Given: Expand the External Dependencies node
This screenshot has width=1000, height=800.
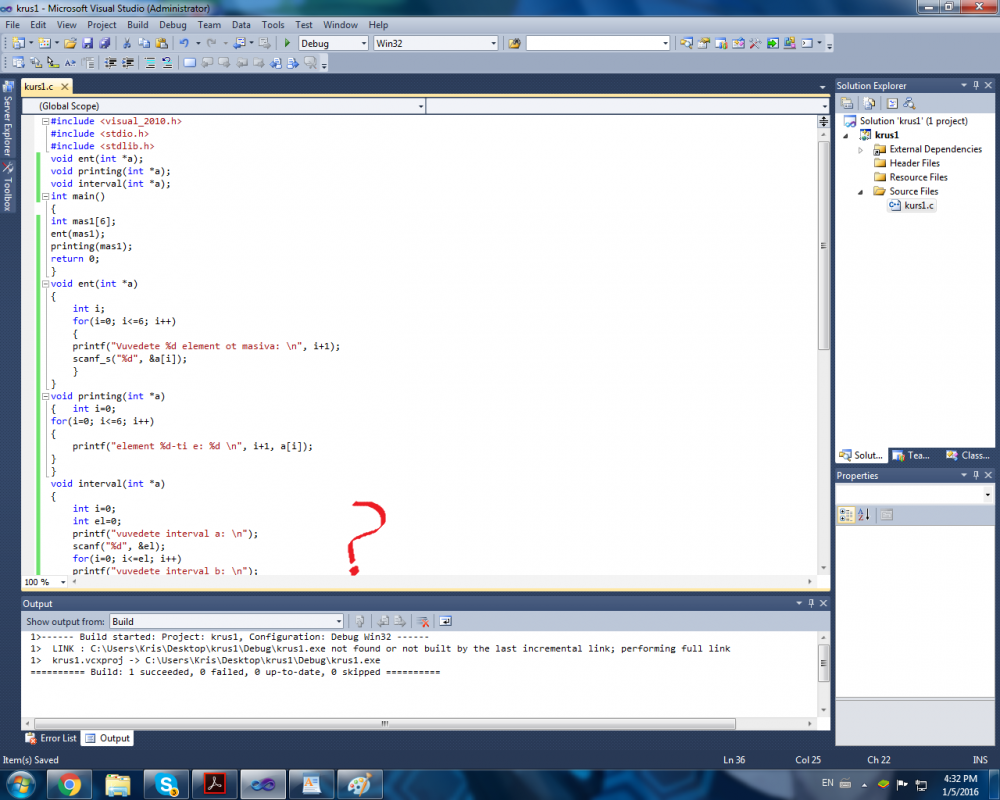Looking at the screenshot, I should click(x=860, y=149).
